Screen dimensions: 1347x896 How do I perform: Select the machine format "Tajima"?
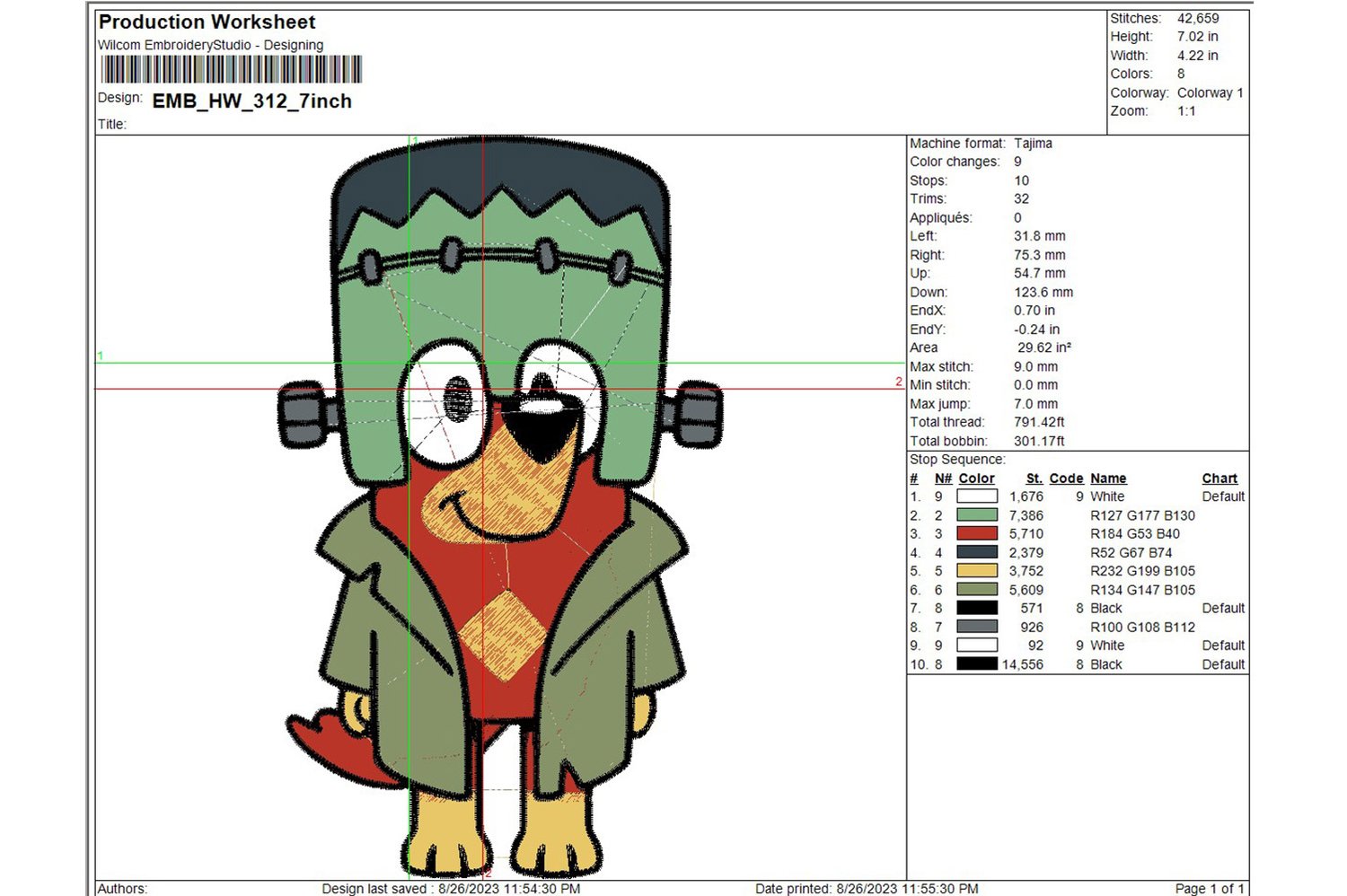coord(1033,144)
